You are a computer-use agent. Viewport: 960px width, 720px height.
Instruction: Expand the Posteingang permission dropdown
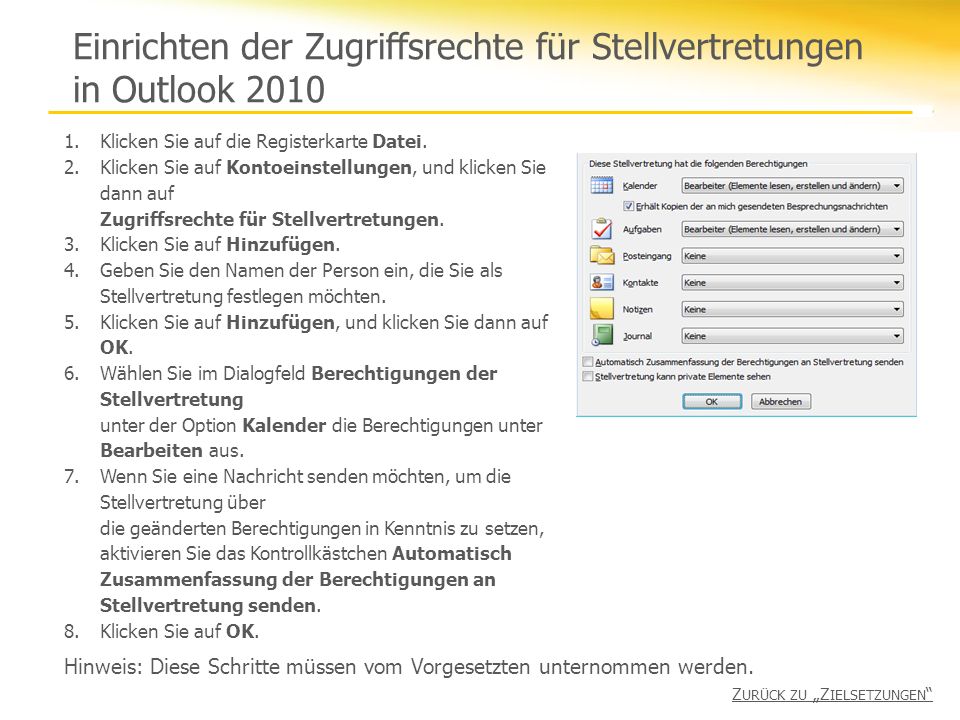coord(792,256)
